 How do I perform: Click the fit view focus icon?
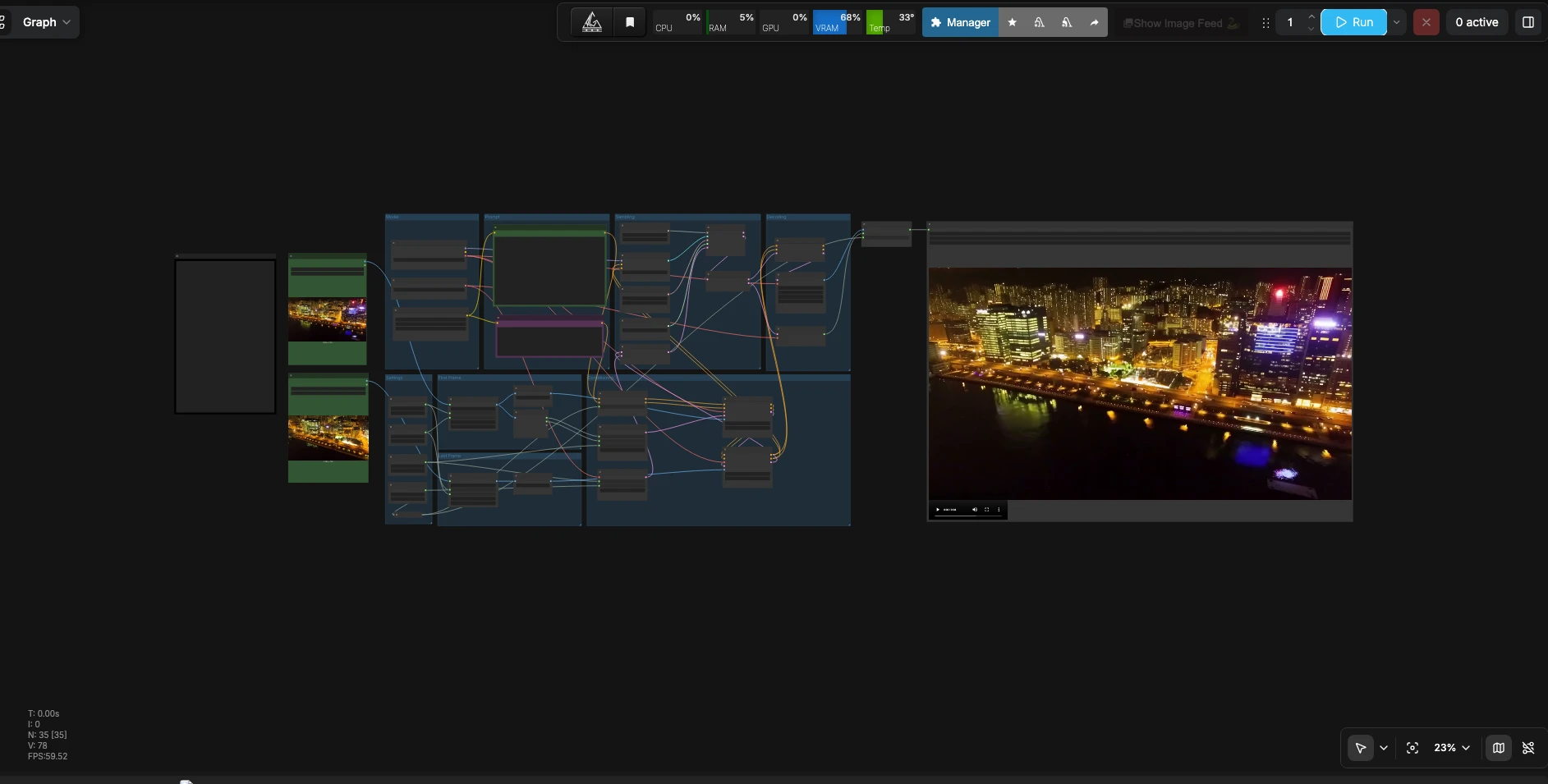click(1412, 748)
